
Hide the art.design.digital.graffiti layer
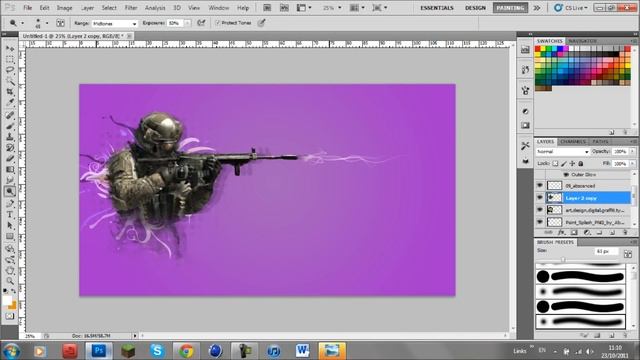(540, 210)
